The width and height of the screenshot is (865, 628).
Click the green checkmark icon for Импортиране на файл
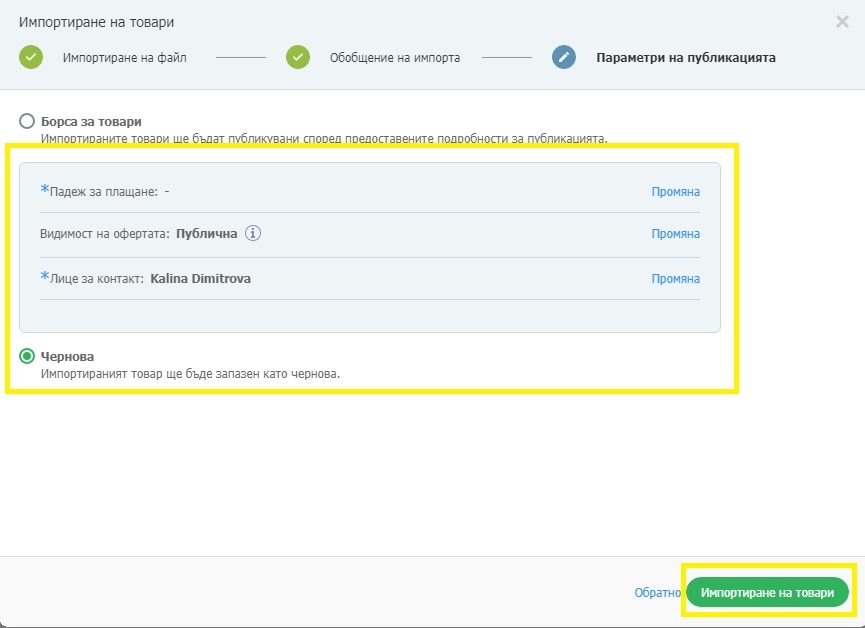(31, 57)
